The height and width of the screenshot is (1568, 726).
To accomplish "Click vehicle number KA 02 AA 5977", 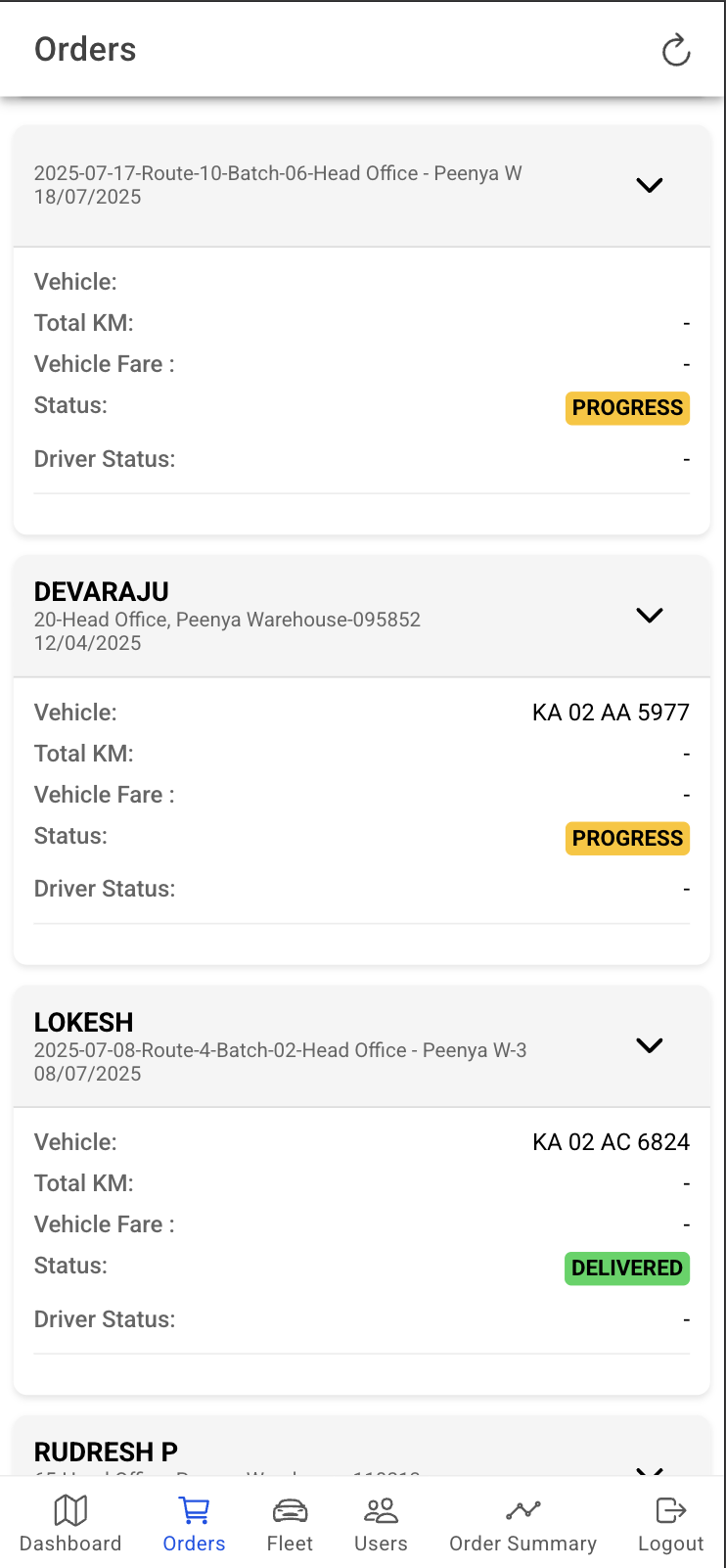I will point(611,713).
